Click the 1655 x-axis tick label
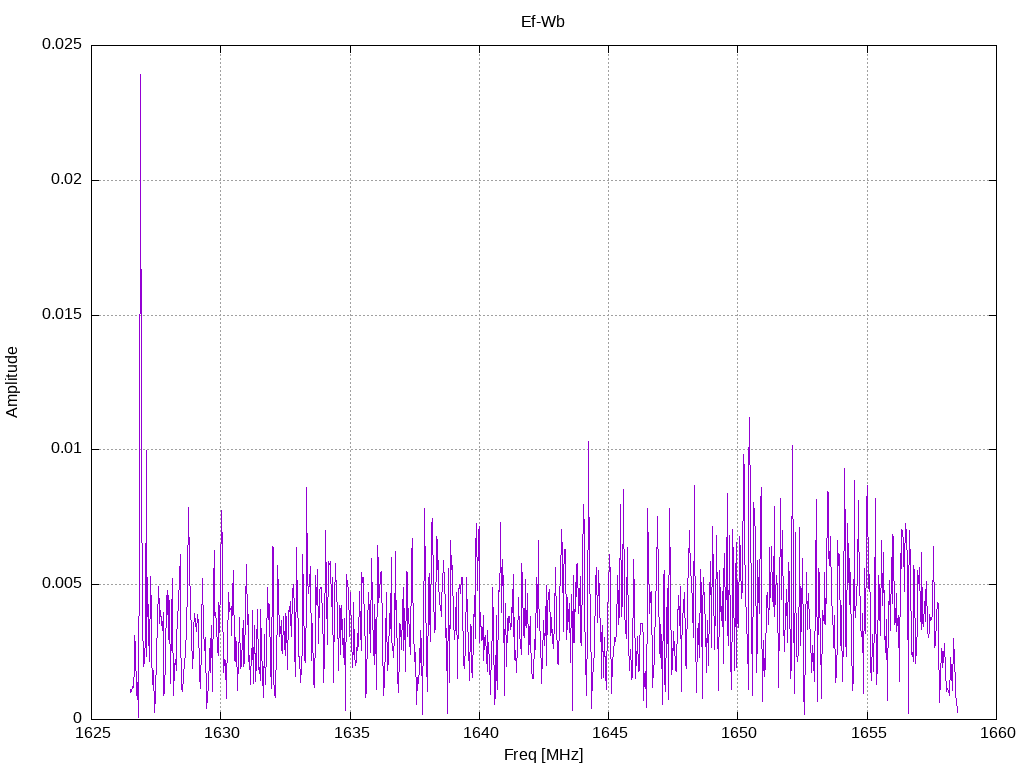Screen dimensions: 1024x768 (868, 733)
